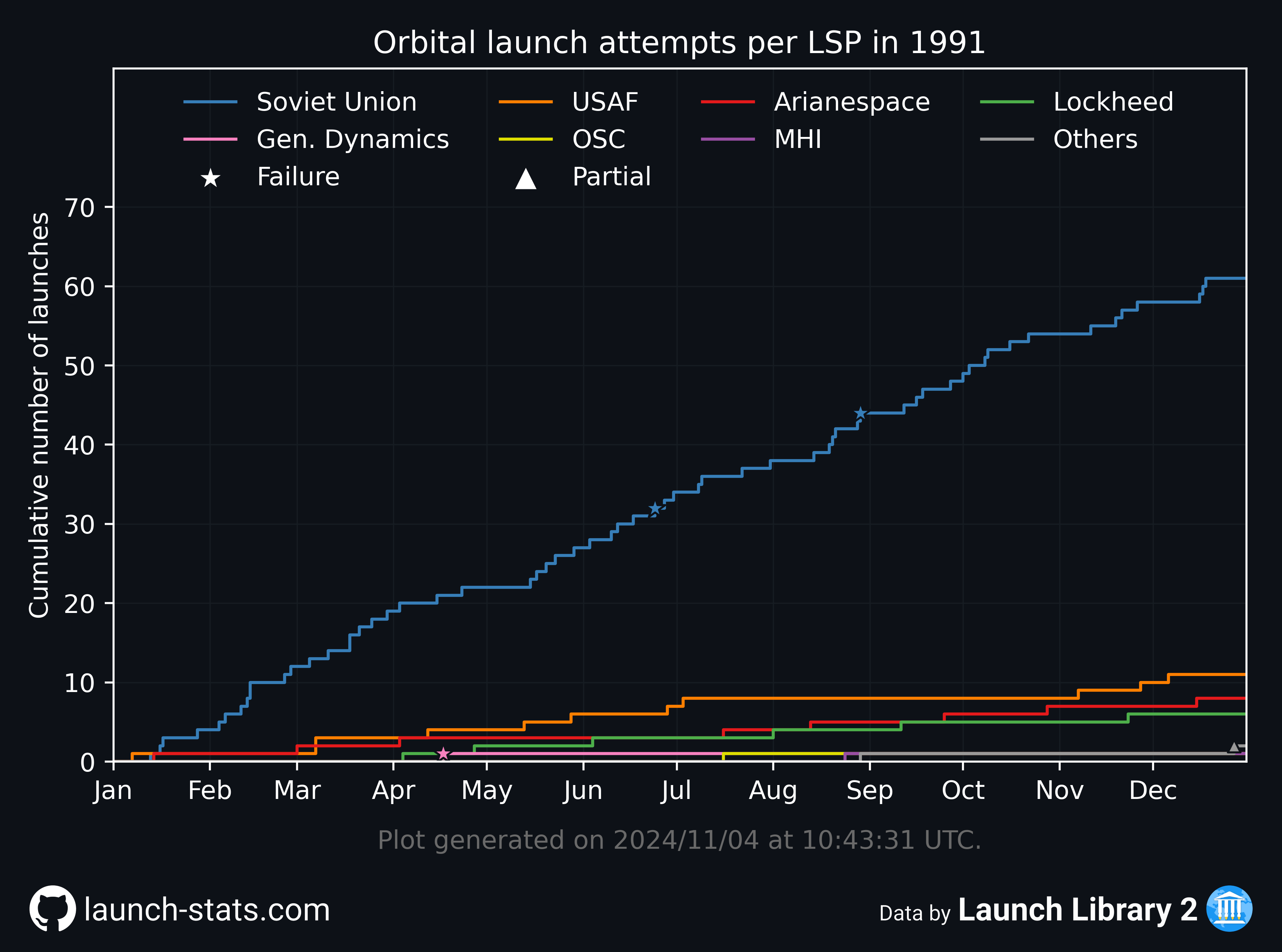
Task: Click the "Failure" legend label
Action: (298, 177)
